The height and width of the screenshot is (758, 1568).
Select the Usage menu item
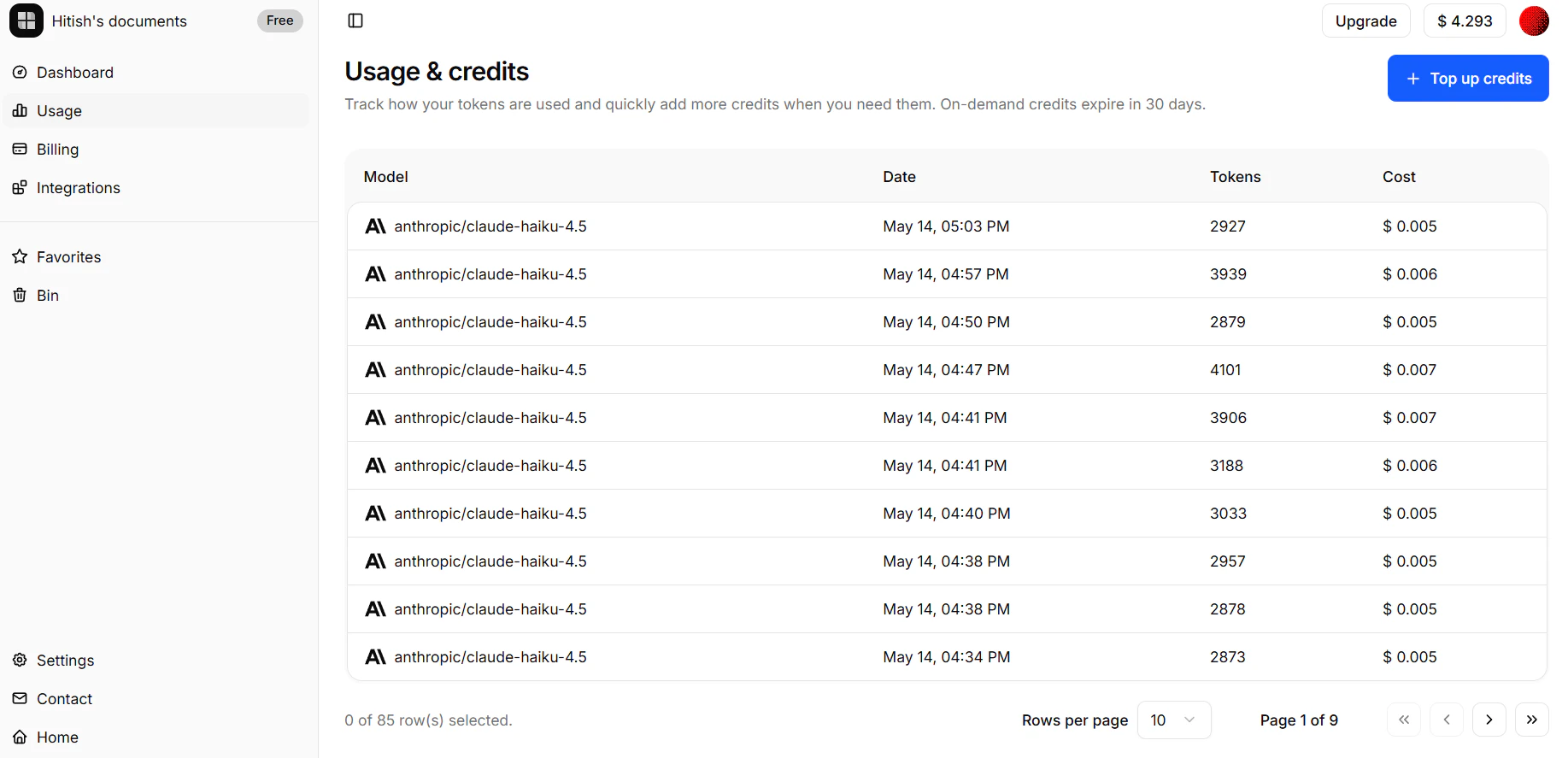click(x=156, y=111)
